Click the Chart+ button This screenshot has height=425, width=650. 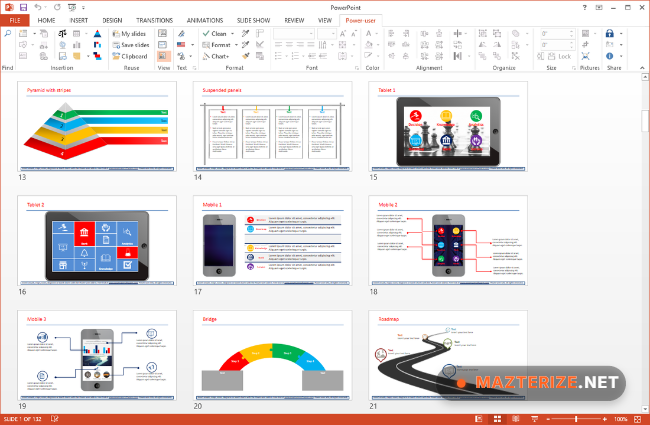(216, 56)
